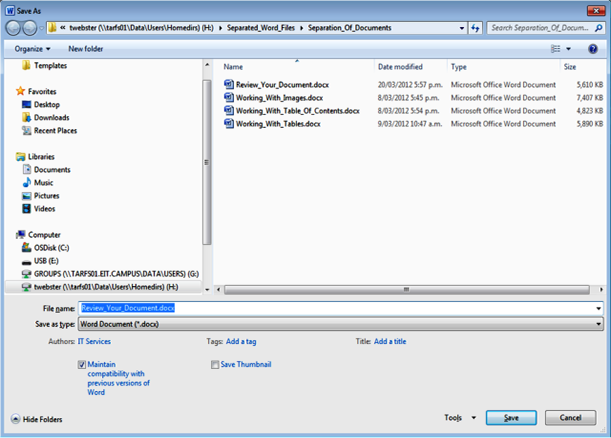Open the recent pages dropdown arrow
Viewport: 611px width, 438px height.
[41, 28]
